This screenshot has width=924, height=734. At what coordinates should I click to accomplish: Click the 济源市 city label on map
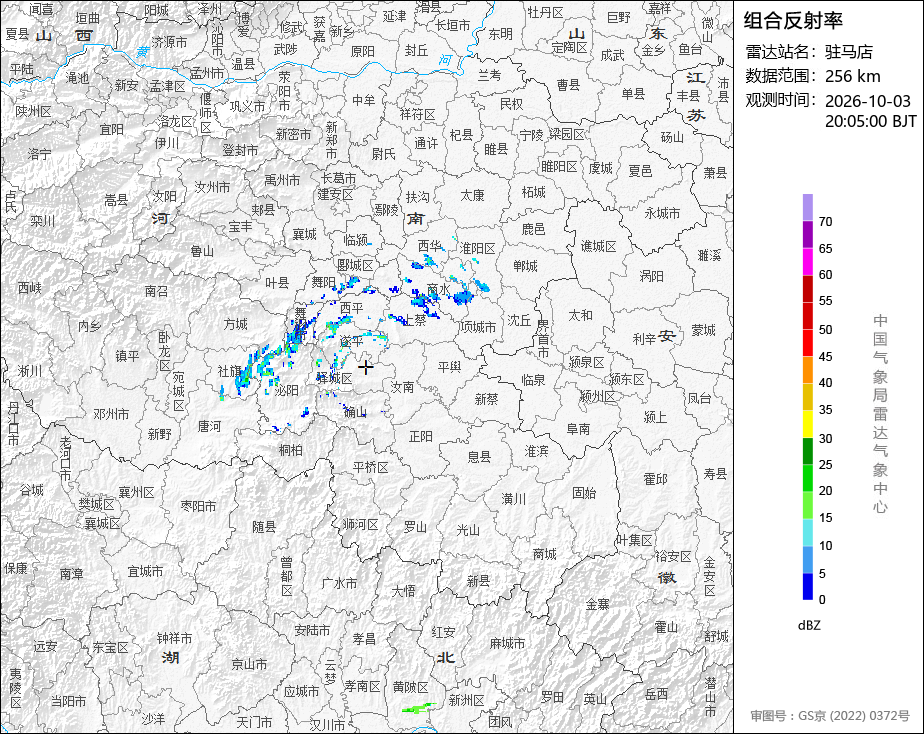(x=169, y=42)
